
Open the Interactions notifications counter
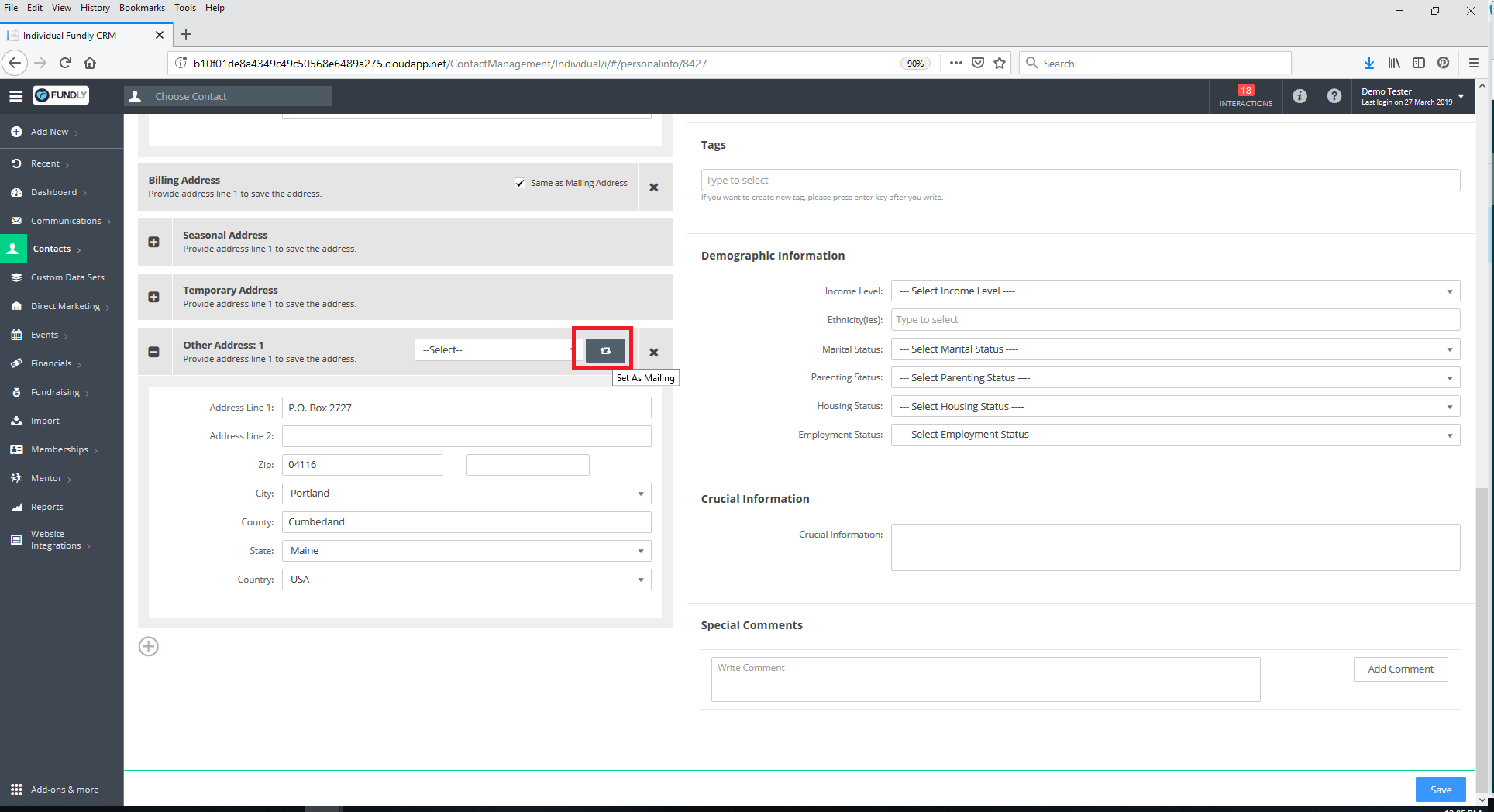coord(1245,96)
